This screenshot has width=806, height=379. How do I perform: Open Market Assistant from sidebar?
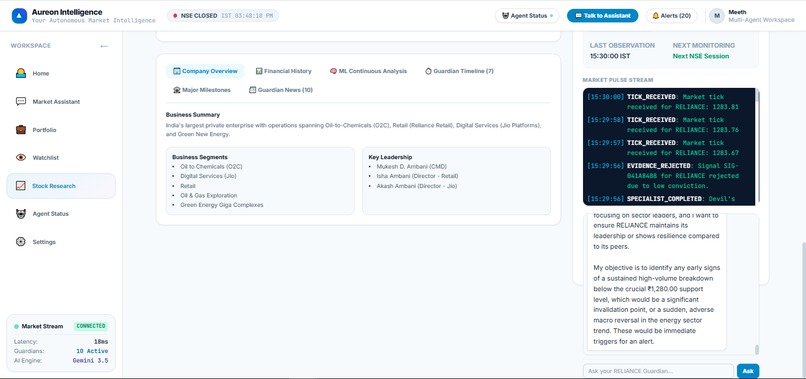(61, 102)
